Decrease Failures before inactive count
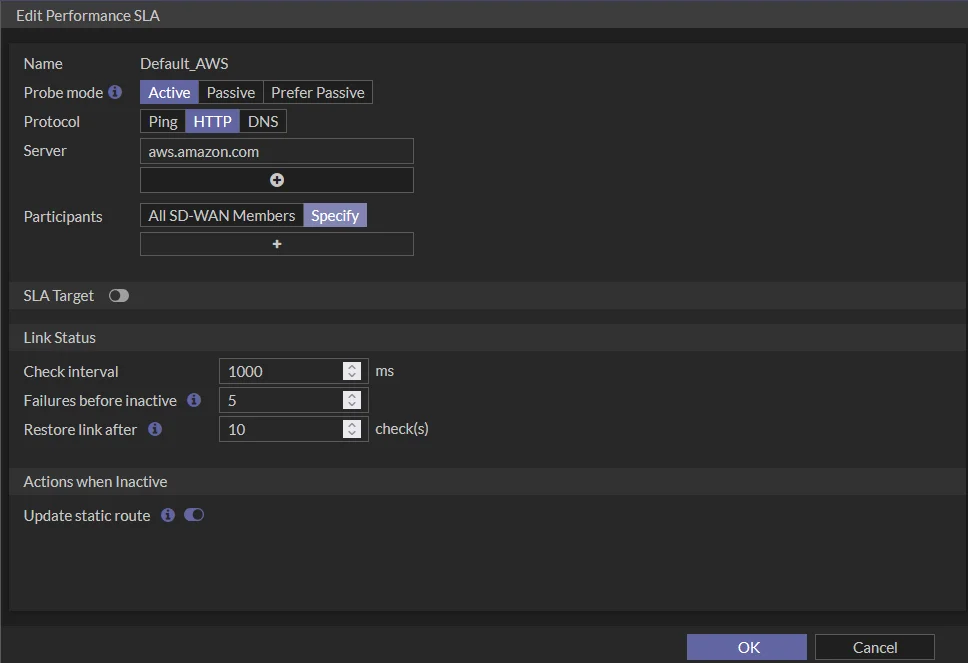The width and height of the screenshot is (968, 663). pyautogui.click(x=352, y=404)
